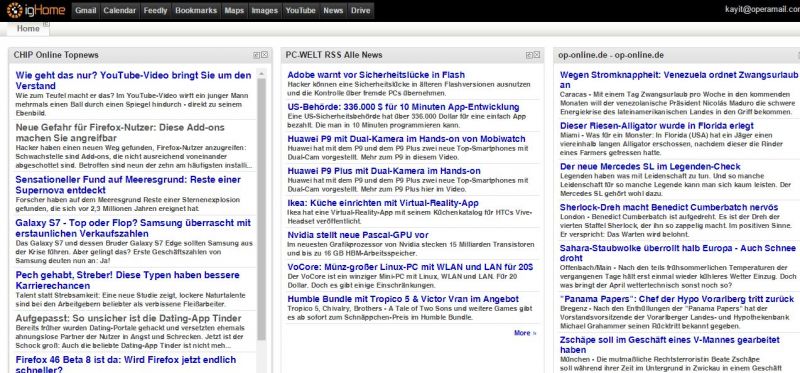Open 'Firefox 46 Beta 8 ist da' headline
800x373 pixels.
pos(126,364)
